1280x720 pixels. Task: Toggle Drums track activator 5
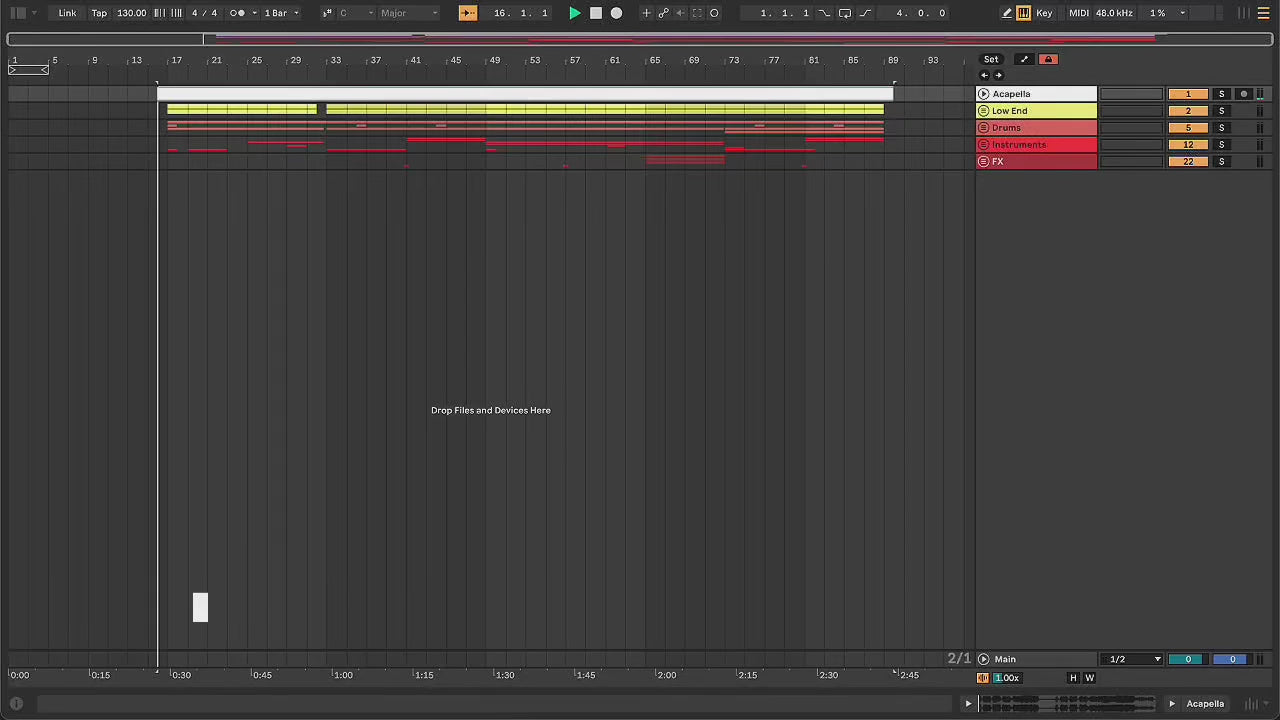tap(1188, 128)
